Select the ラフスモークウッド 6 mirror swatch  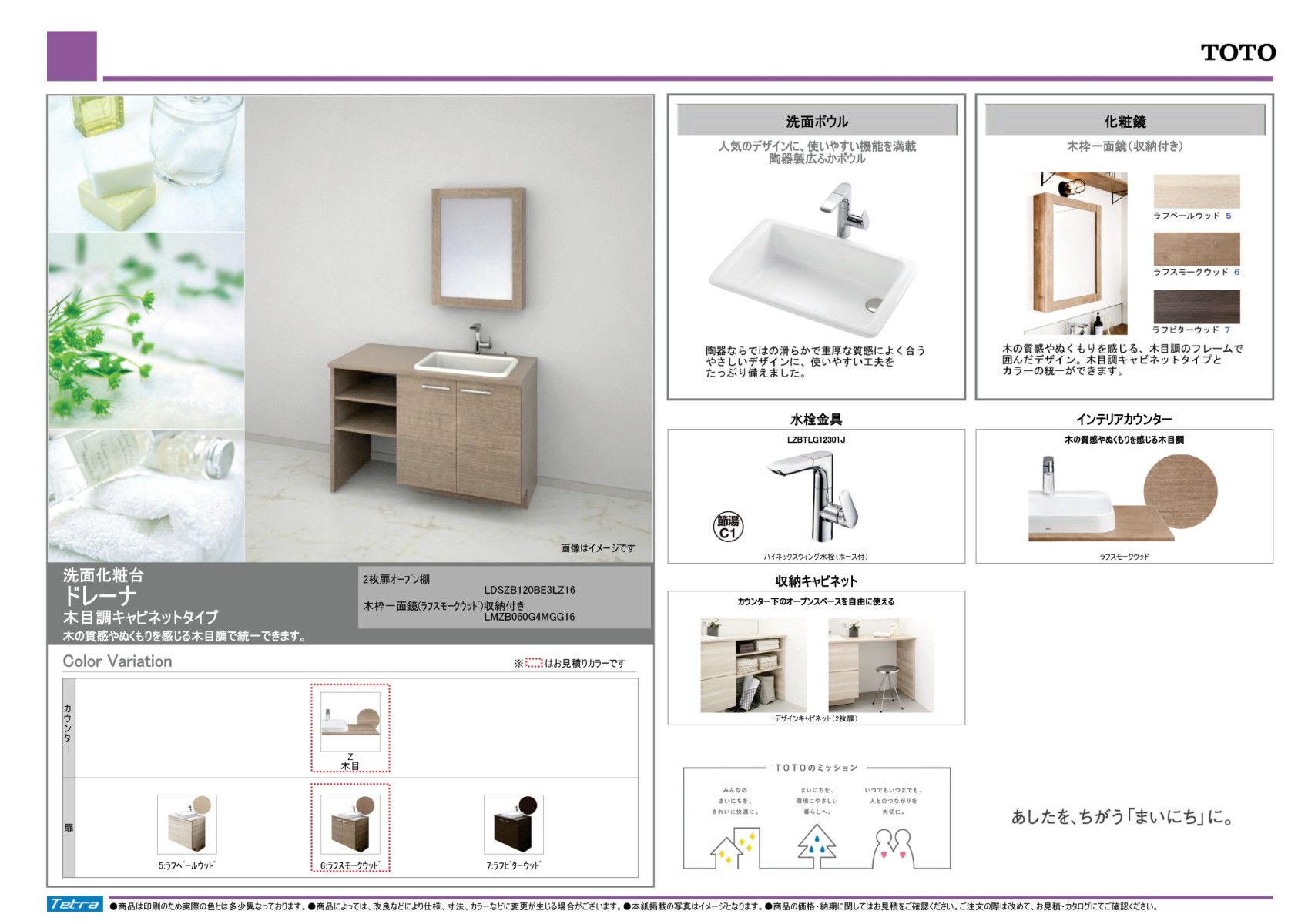(1196, 249)
